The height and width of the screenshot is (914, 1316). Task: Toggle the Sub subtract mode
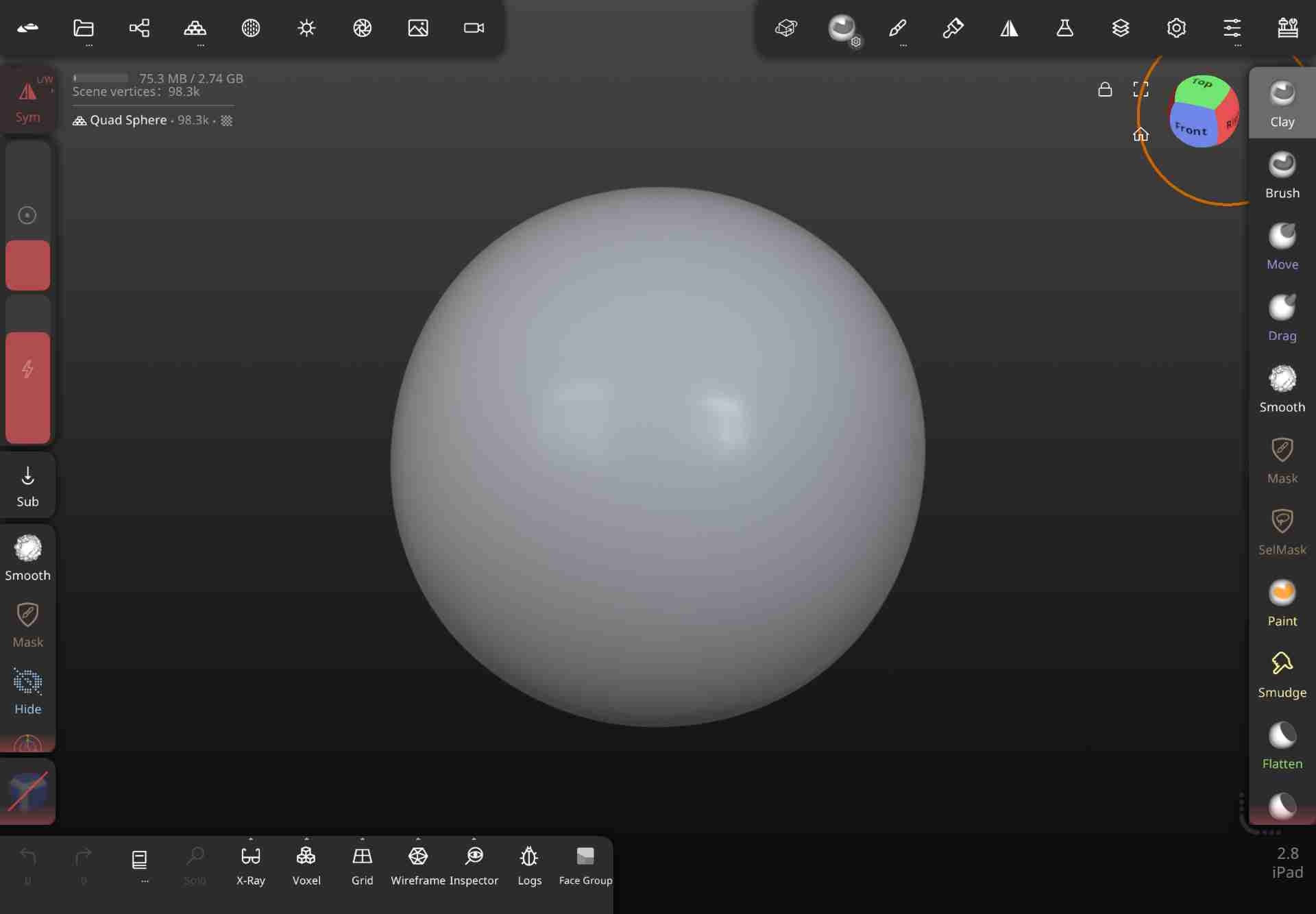pos(27,486)
